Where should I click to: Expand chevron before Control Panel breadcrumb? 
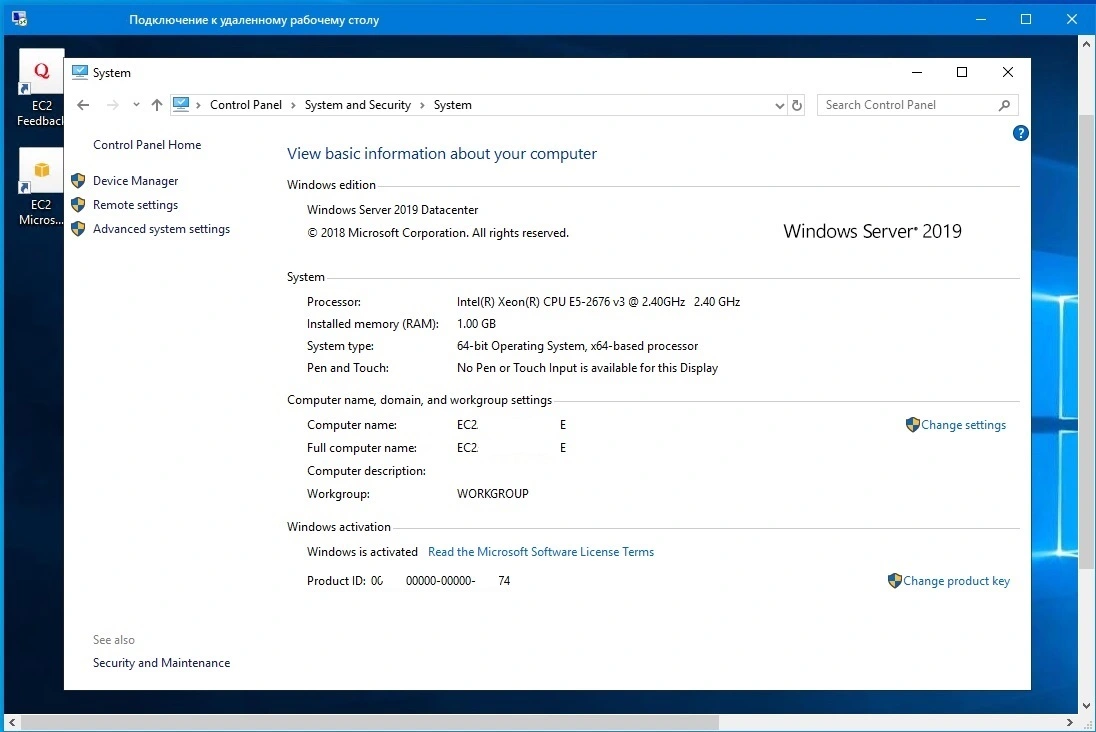[x=199, y=106]
